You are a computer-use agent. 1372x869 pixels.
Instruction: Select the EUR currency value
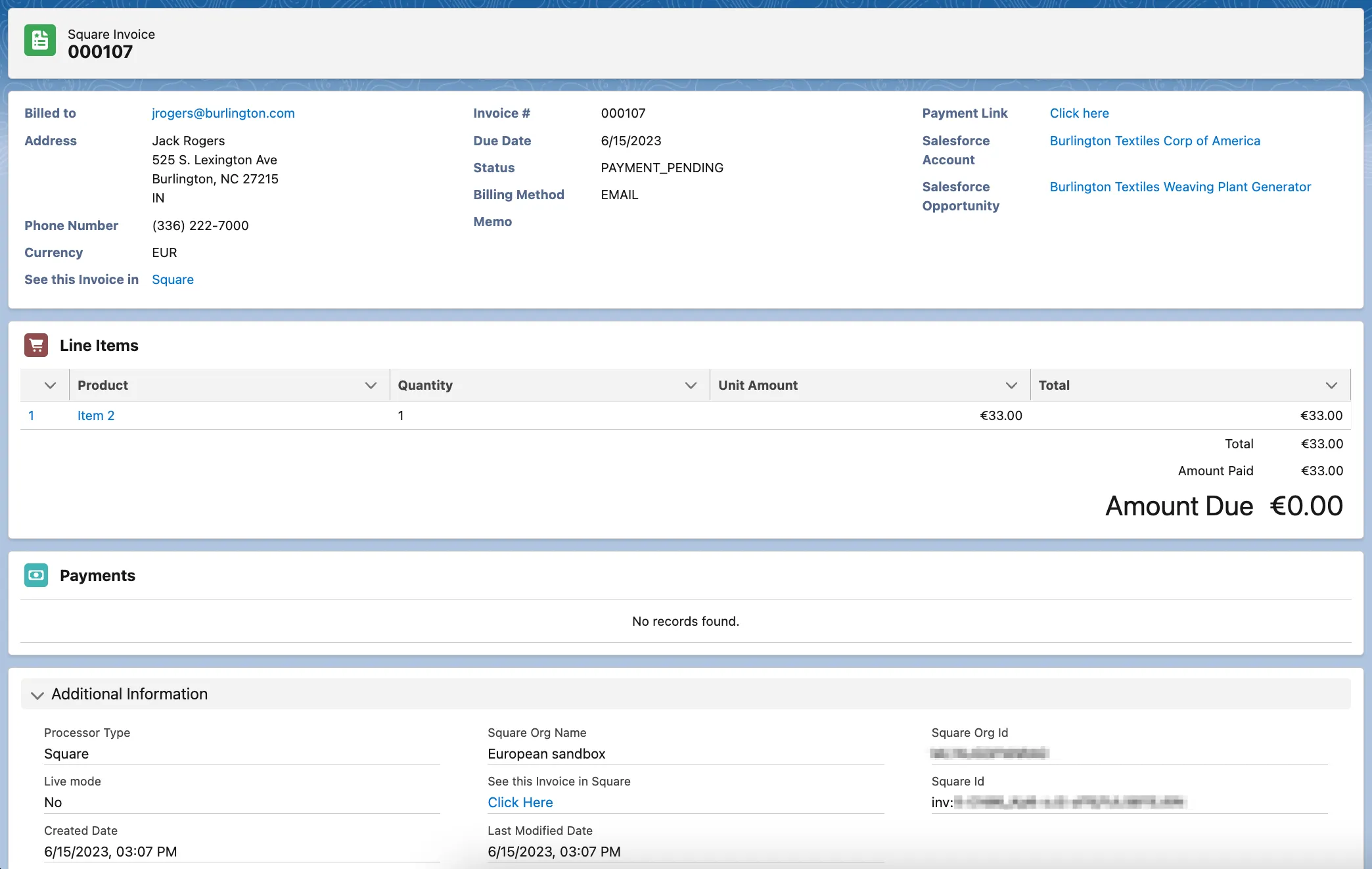(164, 252)
